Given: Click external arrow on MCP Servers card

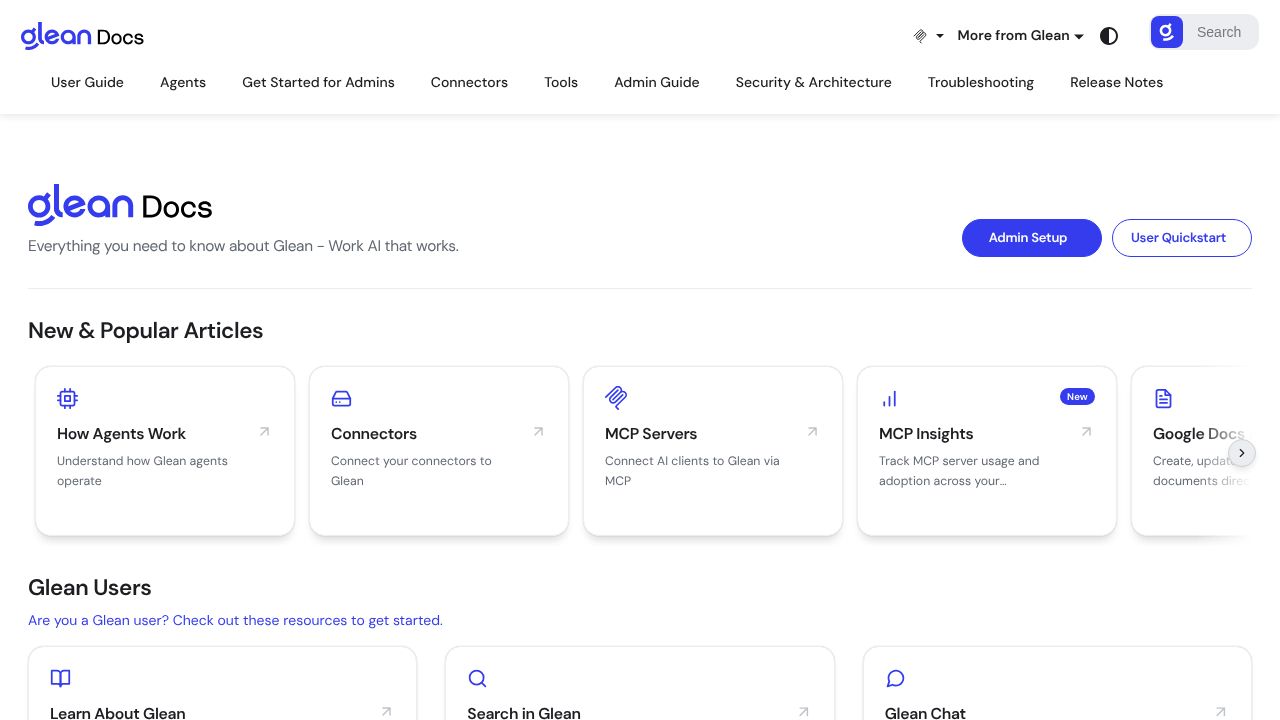Looking at the screenshot, I should [x=812, y=432].
